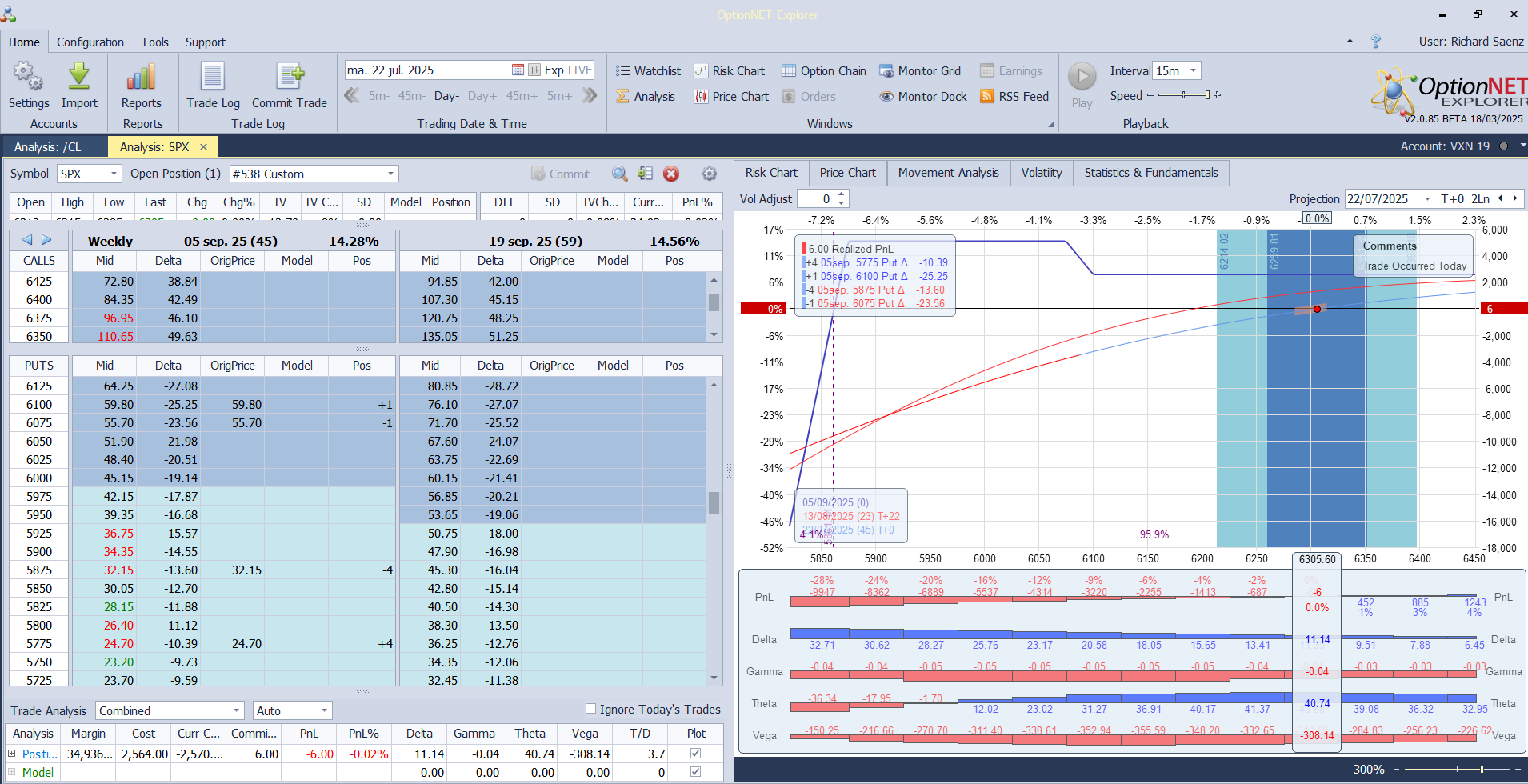
Task: Open the Watchlist window
Action: click(648, 71)
